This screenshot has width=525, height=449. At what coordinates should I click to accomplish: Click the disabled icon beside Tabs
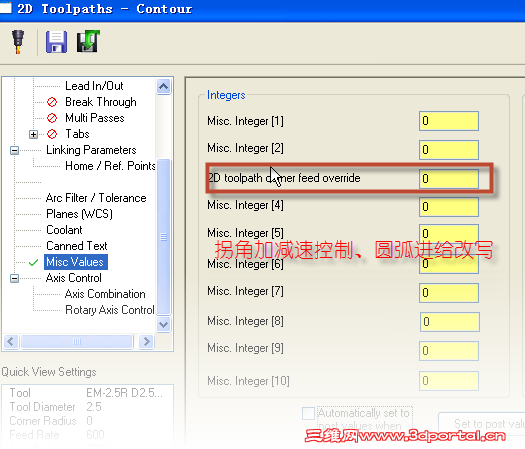click(x=52, y=134)
